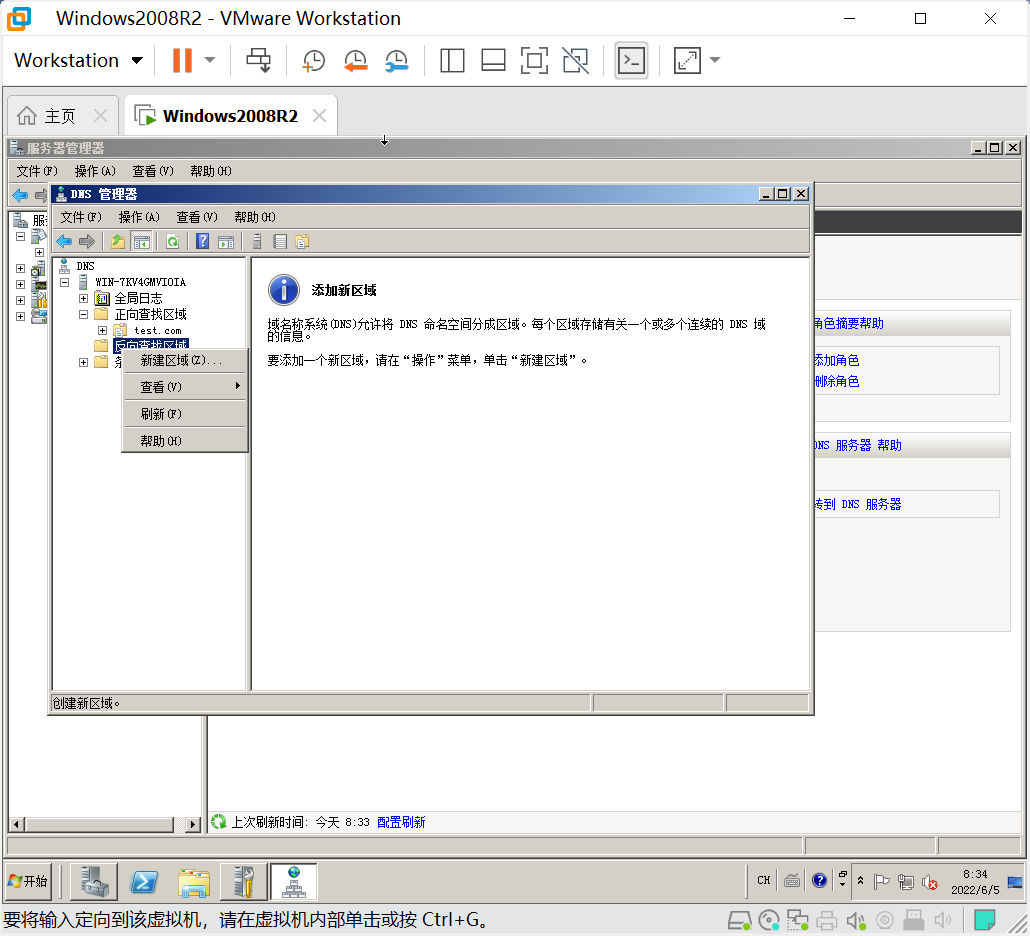Click the 添加角色 link

click(x=836, y=361)
